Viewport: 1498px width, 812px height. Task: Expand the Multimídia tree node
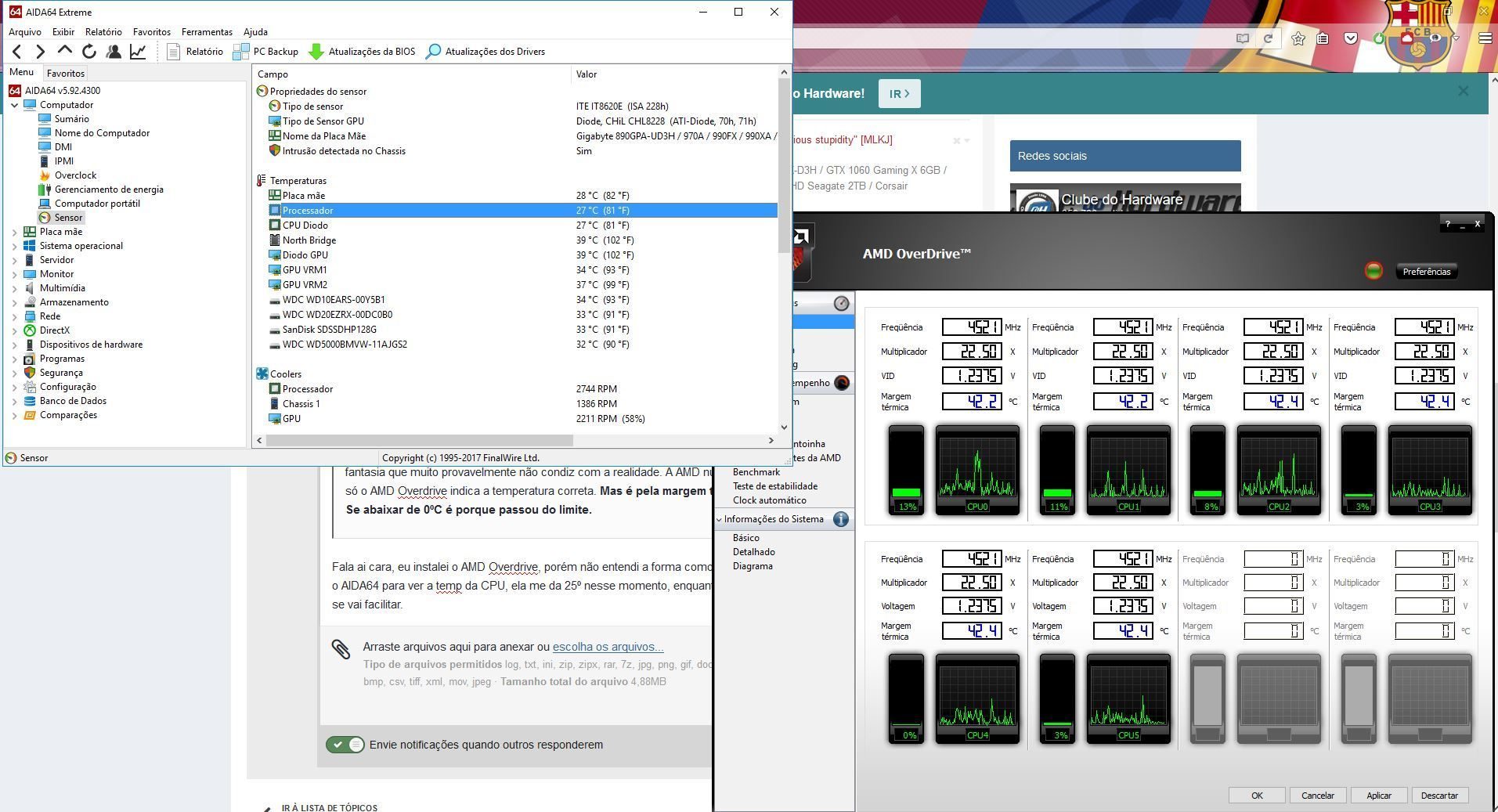coord(14,288)
